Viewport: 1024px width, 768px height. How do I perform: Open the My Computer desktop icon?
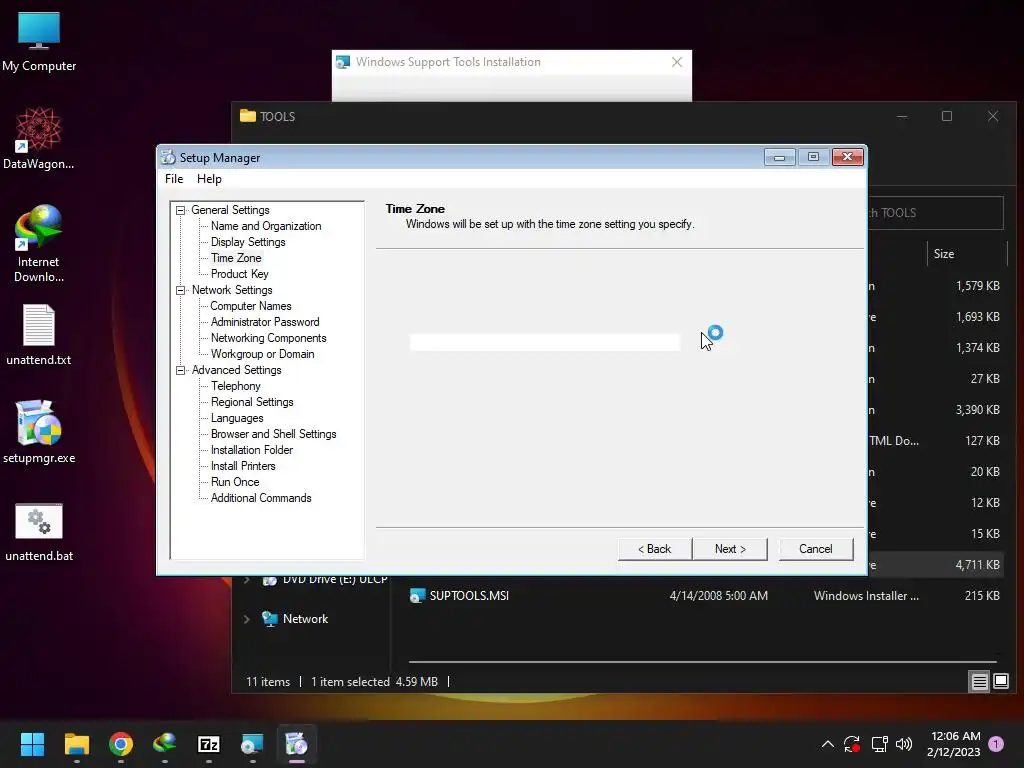[39, 41]
